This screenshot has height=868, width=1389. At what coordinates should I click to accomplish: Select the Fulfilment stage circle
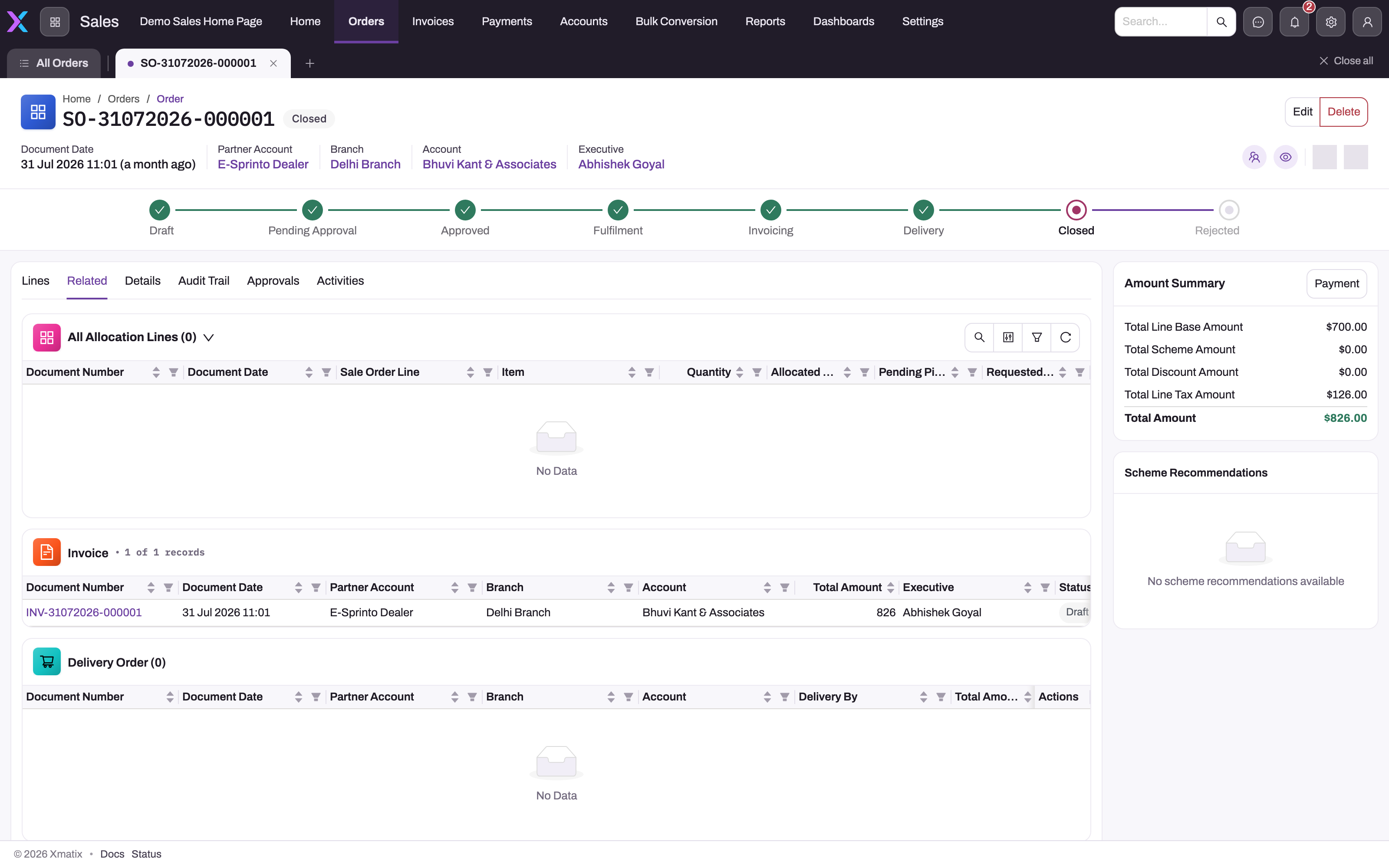[x=618, y=210]
